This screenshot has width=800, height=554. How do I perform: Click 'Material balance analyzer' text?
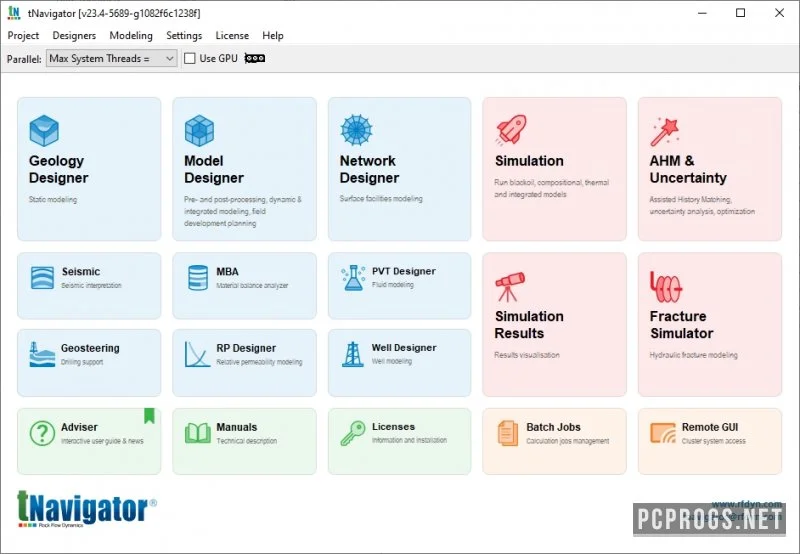click(252, 285)
